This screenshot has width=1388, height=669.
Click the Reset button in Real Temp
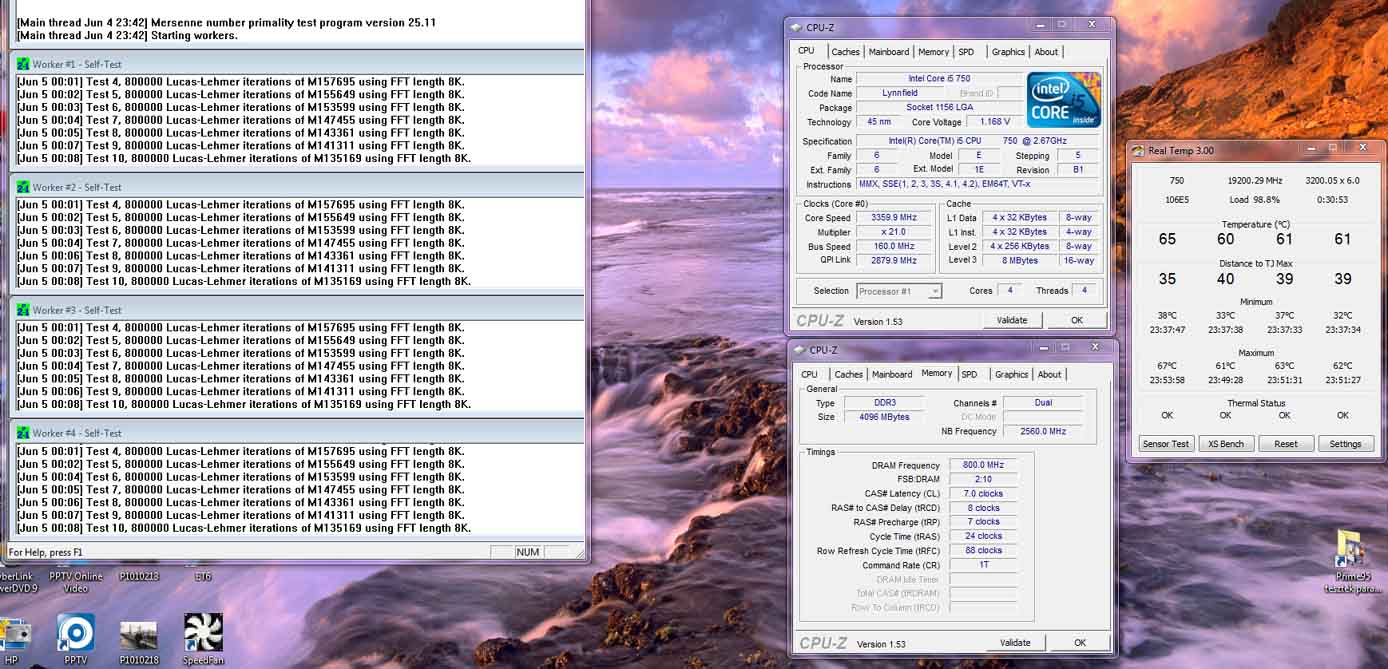[x=1285, y=443]
